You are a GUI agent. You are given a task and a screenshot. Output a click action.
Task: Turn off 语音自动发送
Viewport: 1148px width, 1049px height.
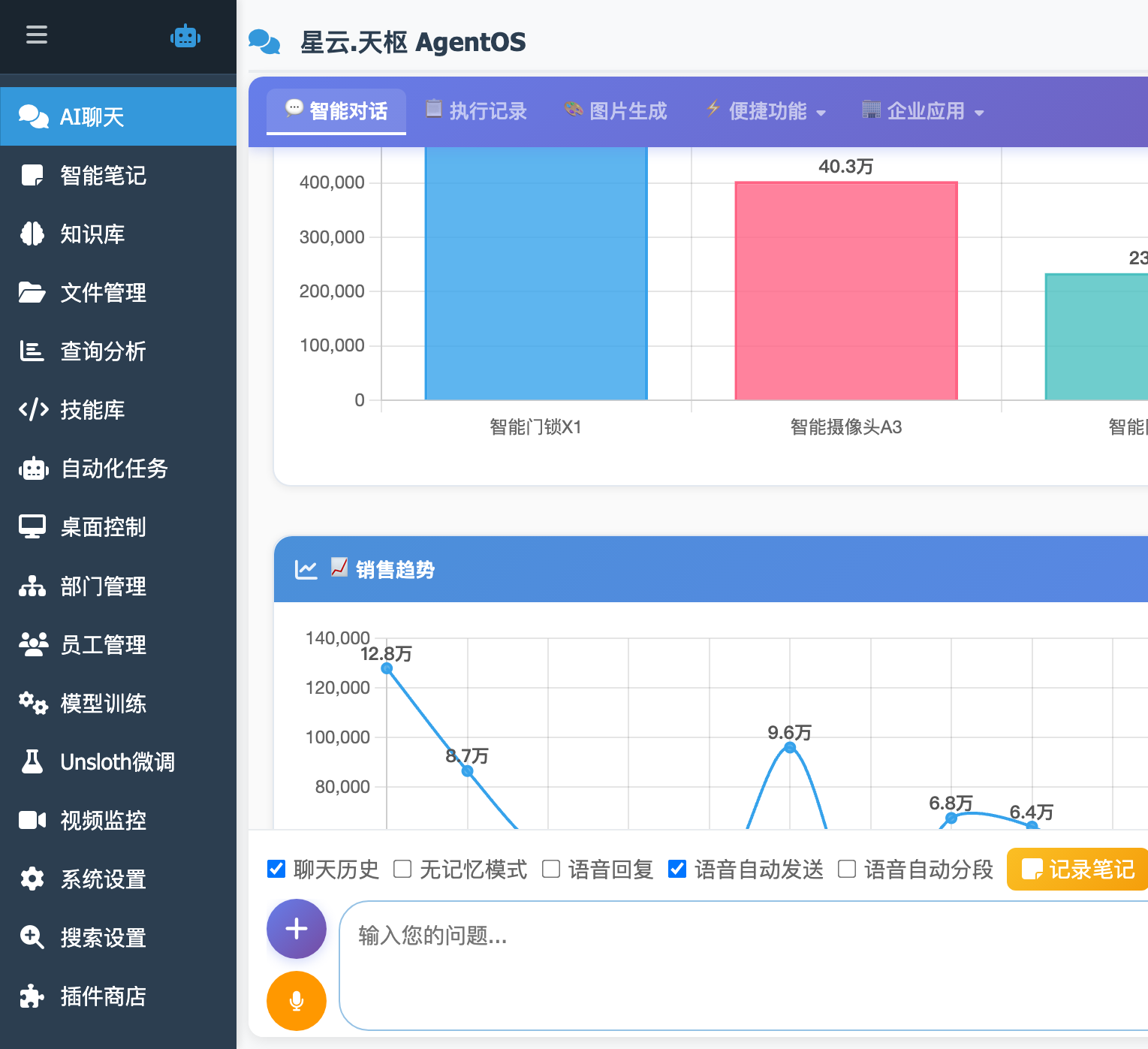coord(677,869)
